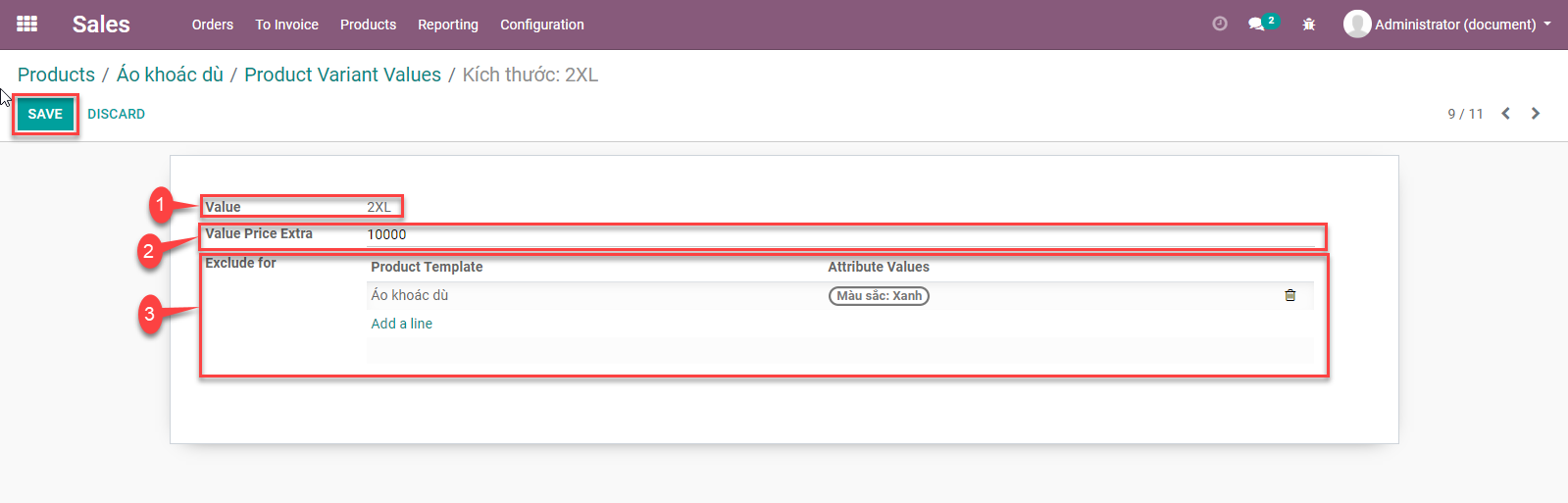The image size is (1568, 503).
Task: Open the apps grid menu
Action: 27,24
